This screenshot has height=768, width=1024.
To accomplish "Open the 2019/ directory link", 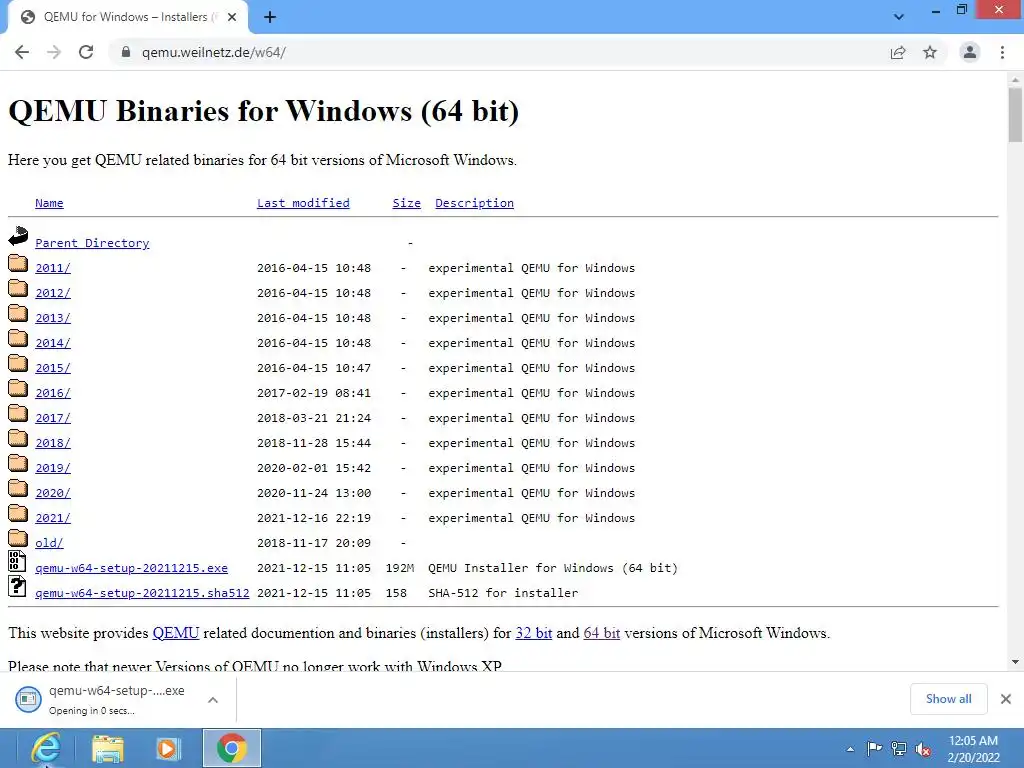I will 53,468.
